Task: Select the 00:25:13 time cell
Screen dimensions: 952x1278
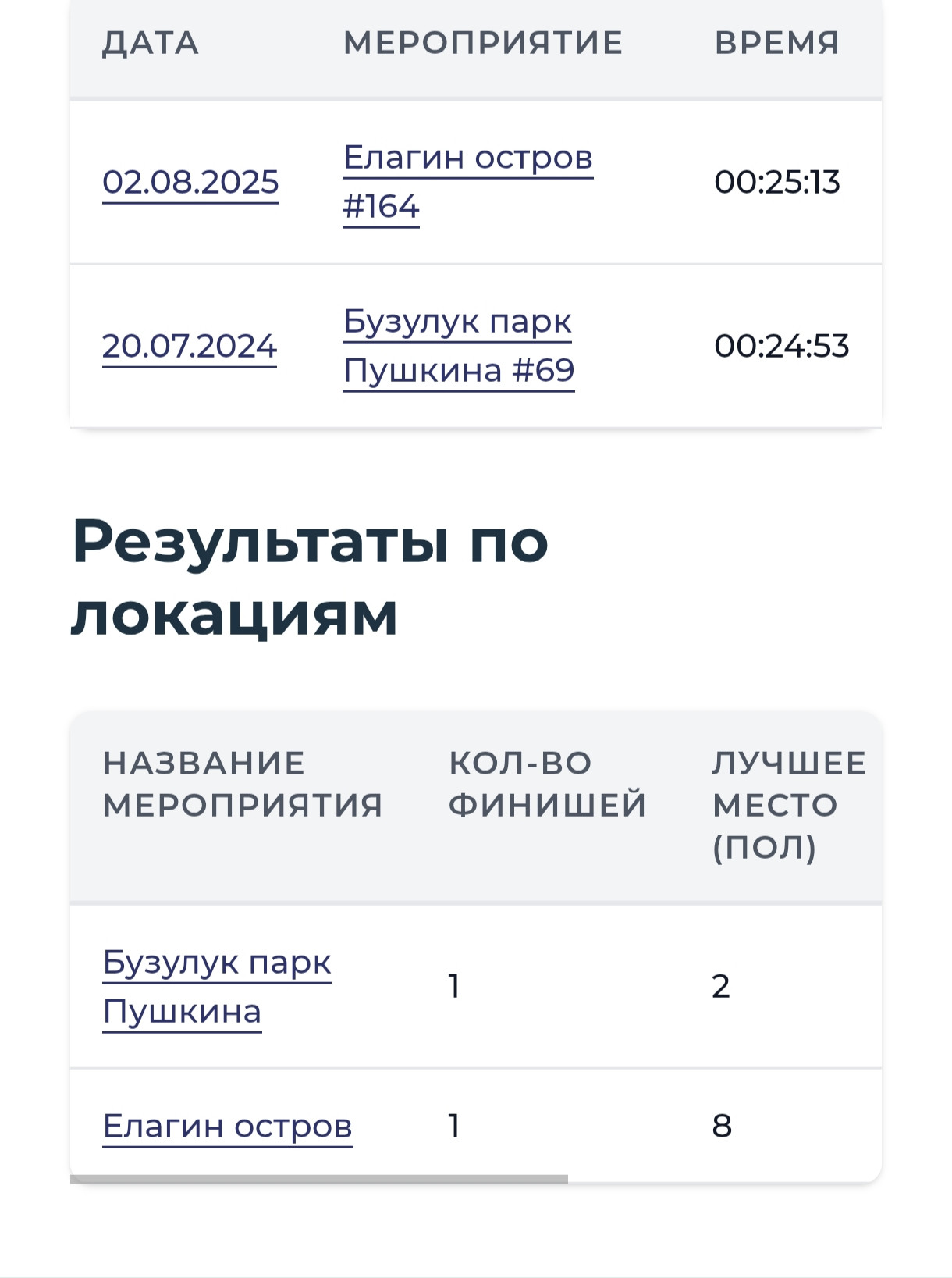Action: coord(777,182)
